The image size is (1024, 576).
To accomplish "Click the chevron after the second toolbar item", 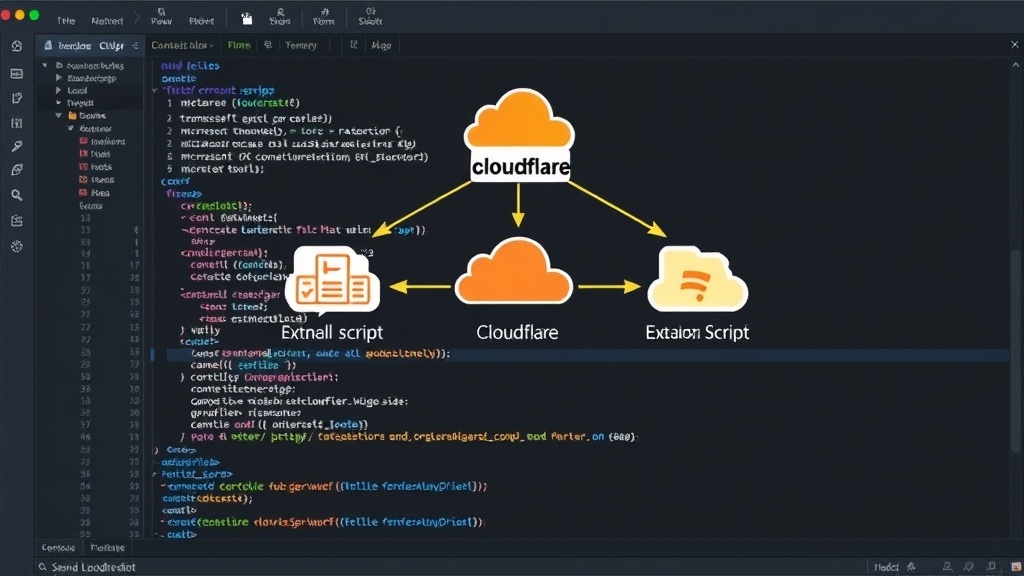I will [x=137, y=20].
